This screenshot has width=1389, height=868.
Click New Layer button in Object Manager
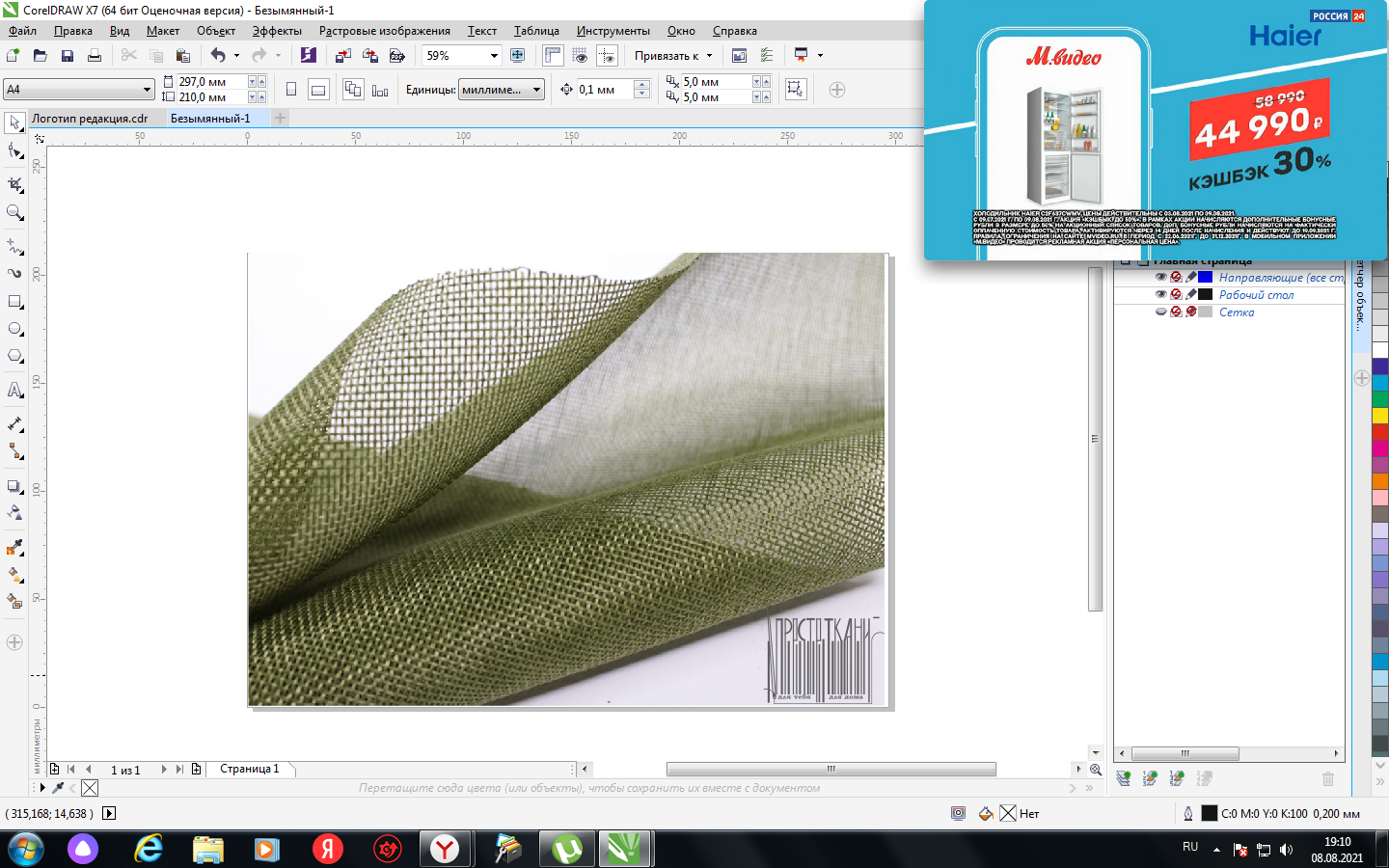pos(1124,778)
